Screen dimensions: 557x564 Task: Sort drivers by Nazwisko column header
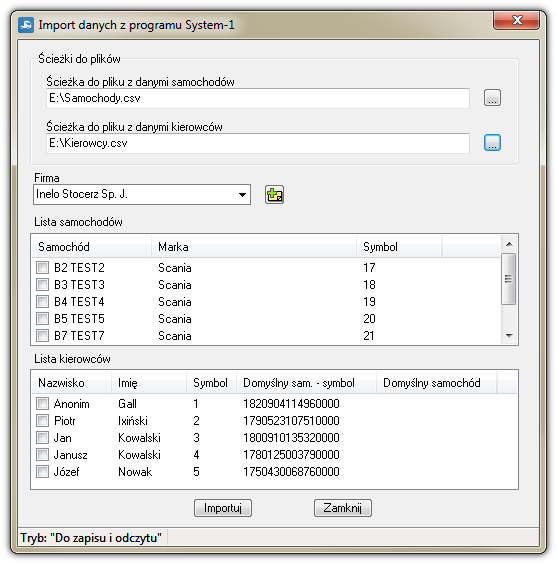[71, 383]
